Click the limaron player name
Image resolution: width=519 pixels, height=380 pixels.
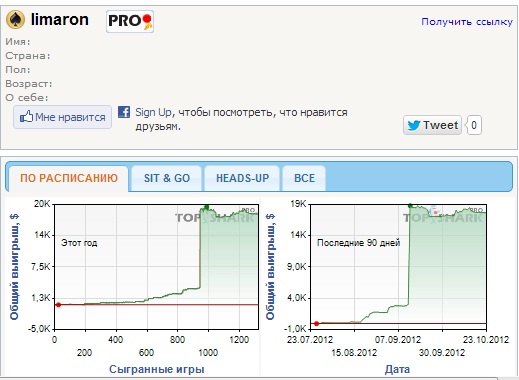coord(60,20)
